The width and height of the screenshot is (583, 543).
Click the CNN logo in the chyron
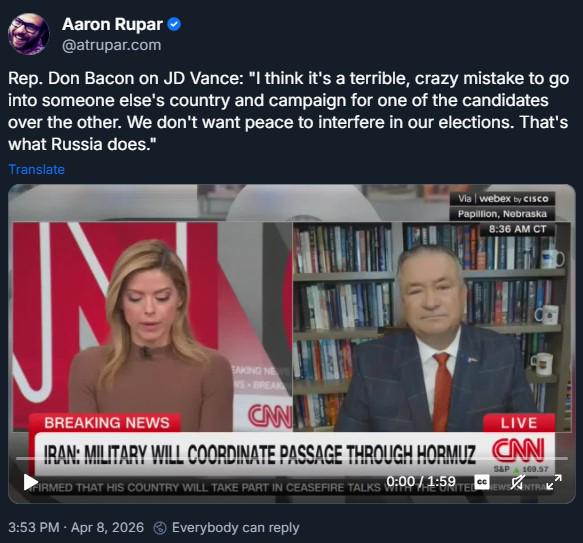(518, 450)
